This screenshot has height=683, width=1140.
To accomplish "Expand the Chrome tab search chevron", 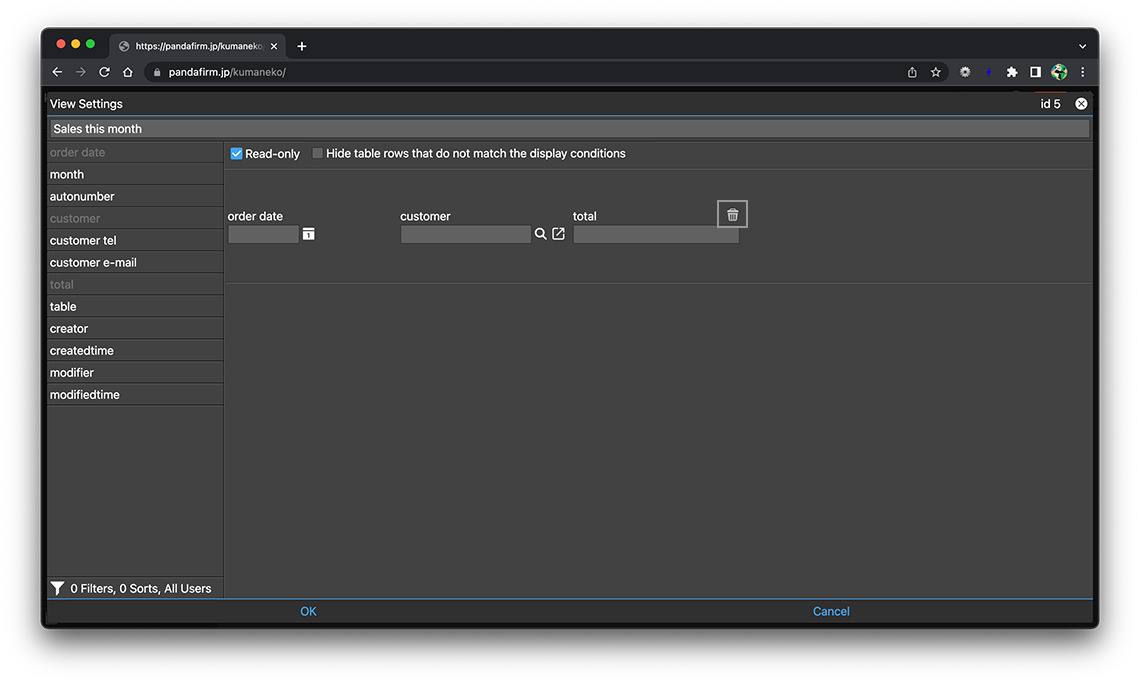I will 1082,46.
